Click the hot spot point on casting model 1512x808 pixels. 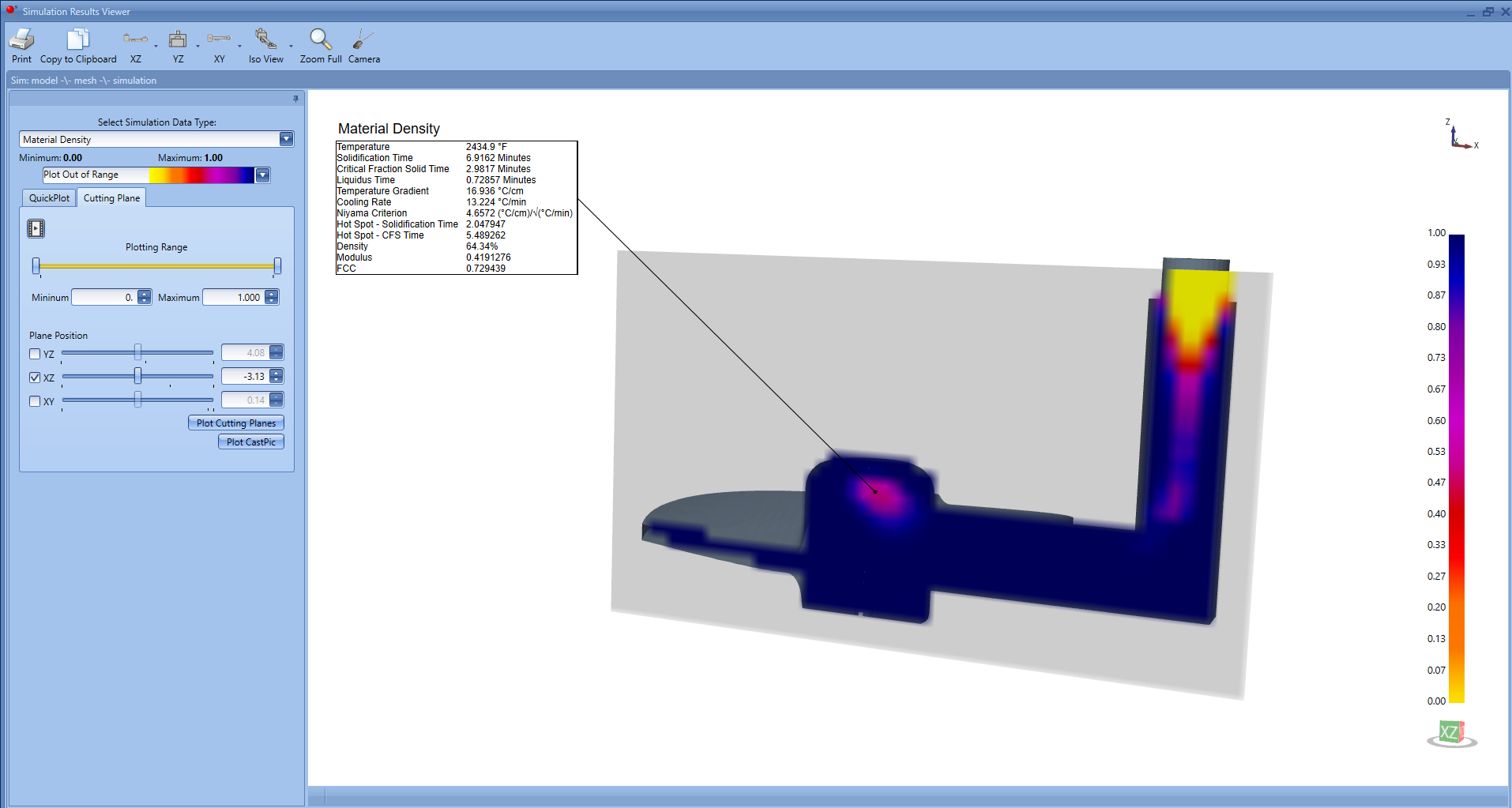[875, 492]
